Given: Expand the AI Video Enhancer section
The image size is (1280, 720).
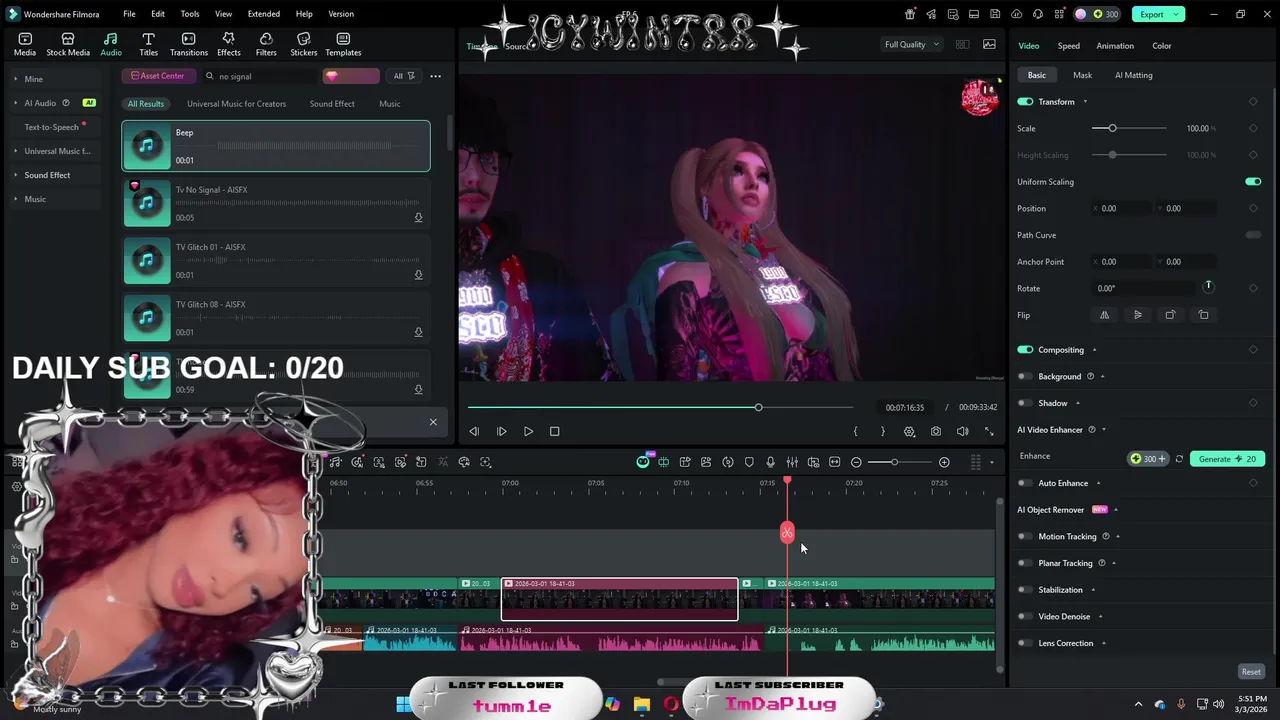Looking at the screenshot, I should point(1104,430).
